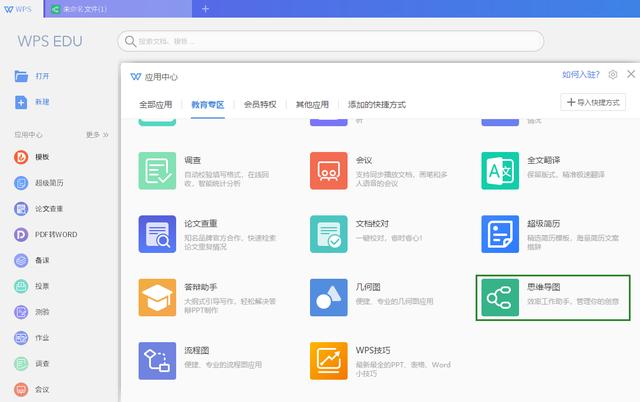This screenshot has height=402, width=640.
Task: Click the WPS logo home tab
Action: click(x=18, y=9)
